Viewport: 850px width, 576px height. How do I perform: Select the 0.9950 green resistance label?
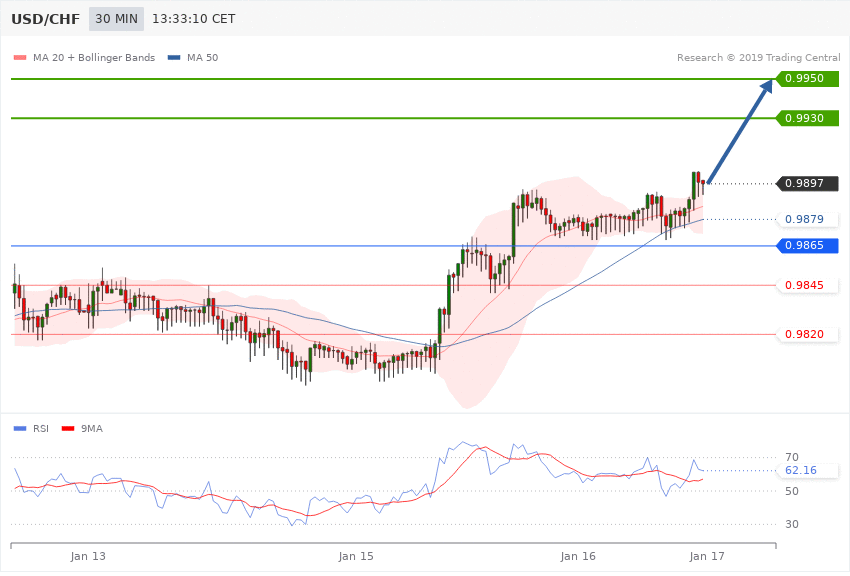pyautogui.click(x=808, y=79)
